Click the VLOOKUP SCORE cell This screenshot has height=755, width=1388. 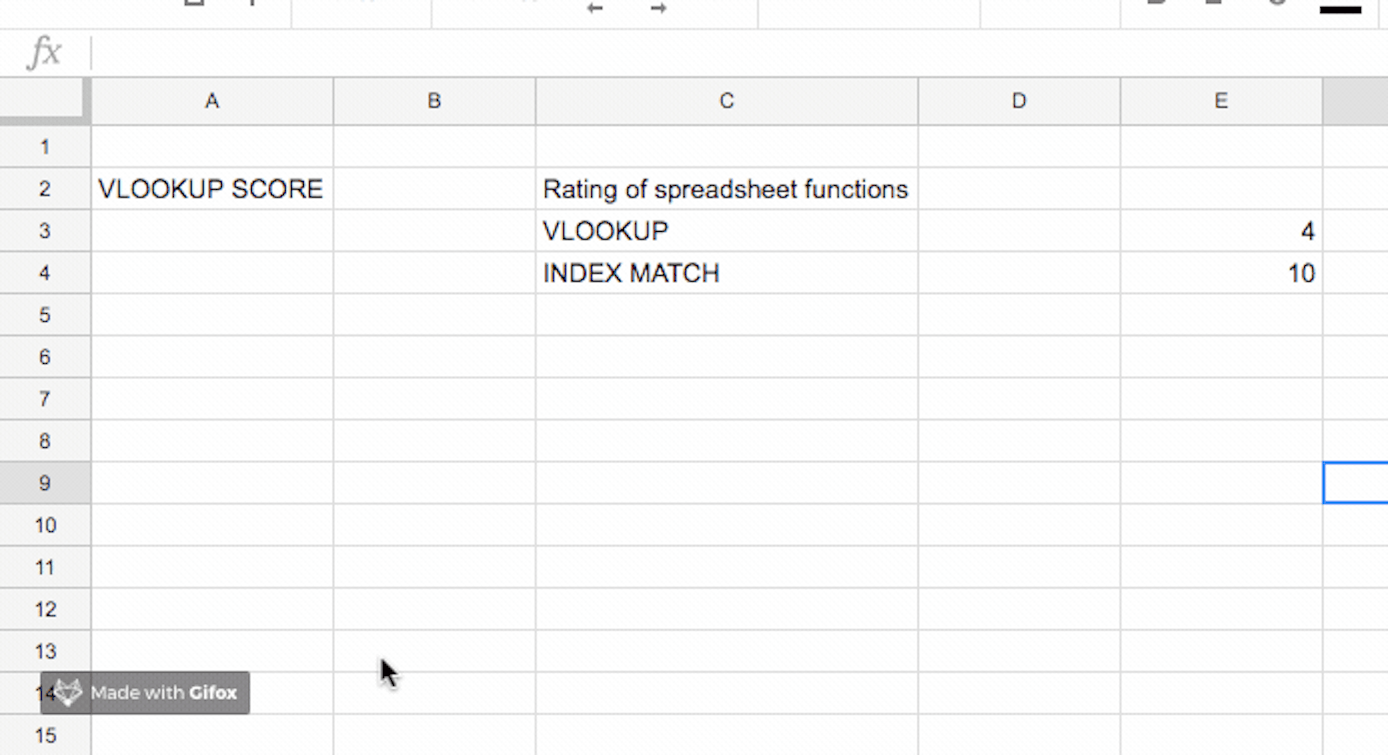coord(211,189)
